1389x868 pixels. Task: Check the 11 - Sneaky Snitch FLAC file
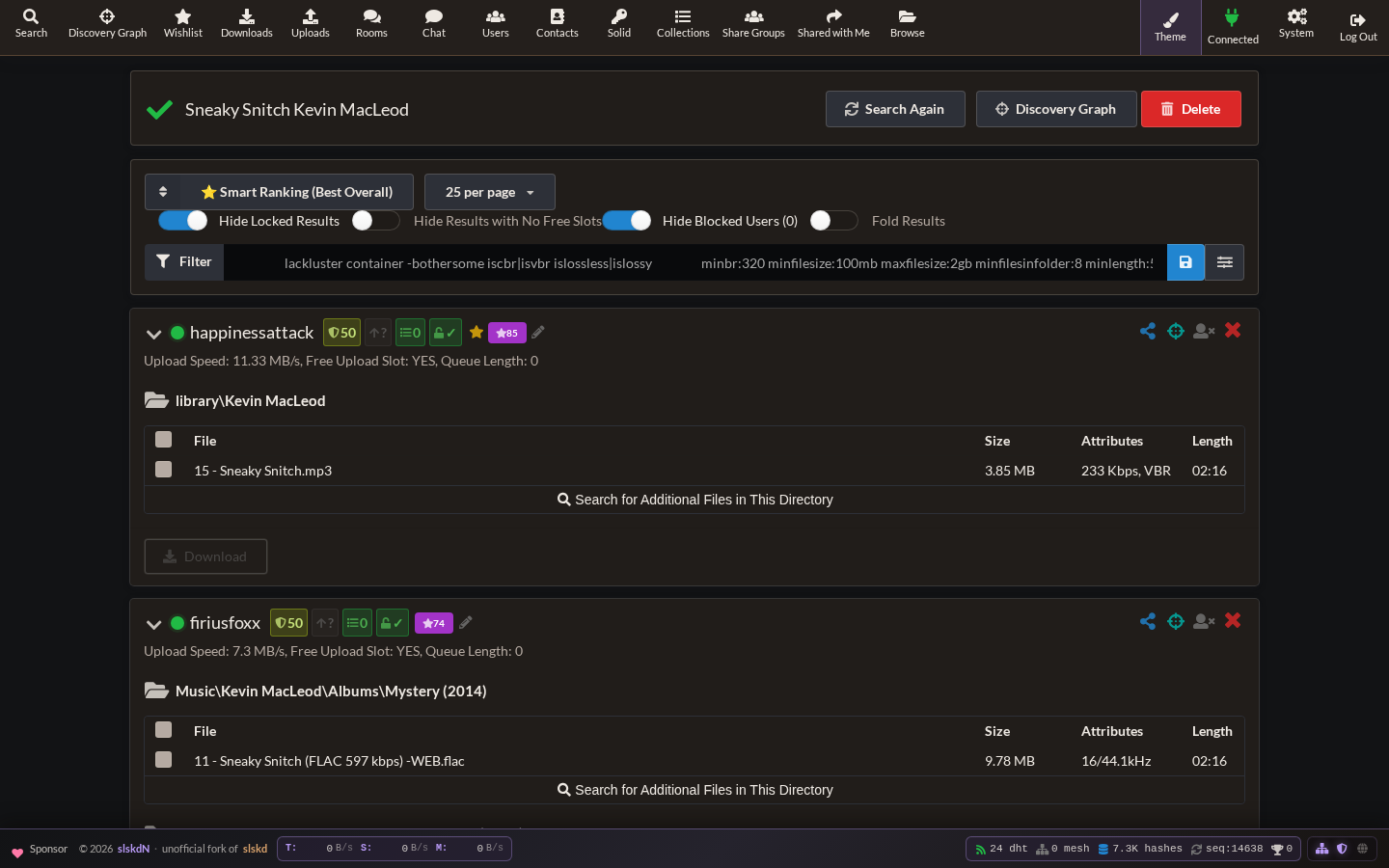(x=164, y=760)
